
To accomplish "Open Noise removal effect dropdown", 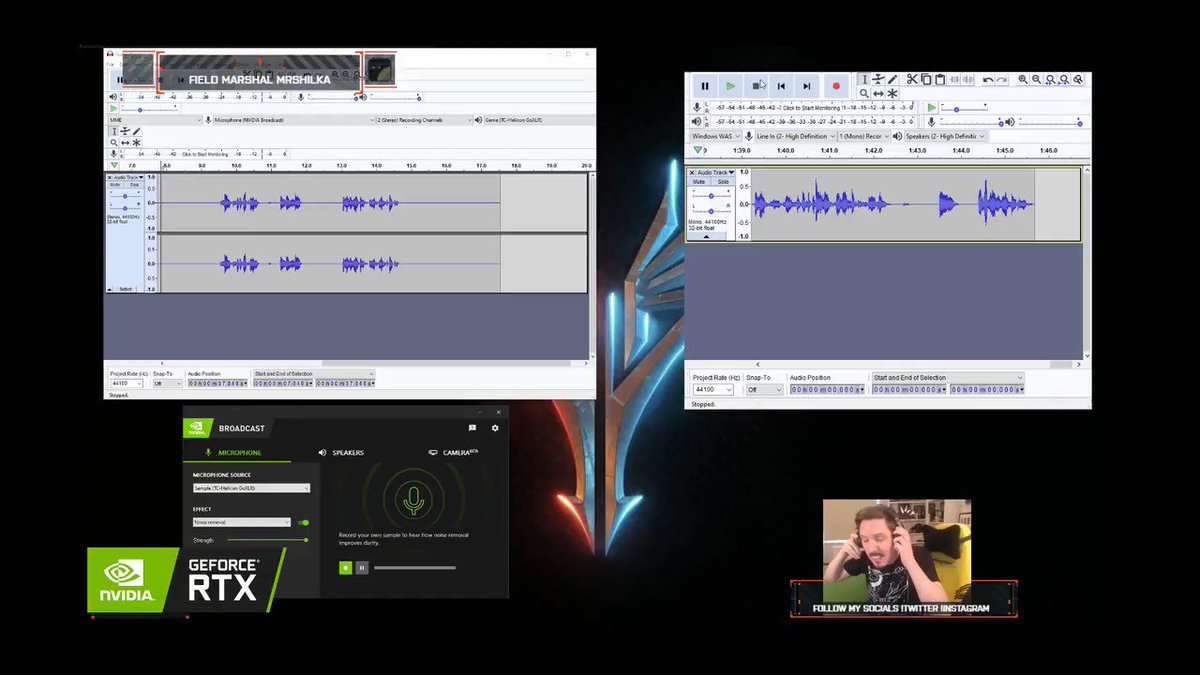I will (241, 522).
